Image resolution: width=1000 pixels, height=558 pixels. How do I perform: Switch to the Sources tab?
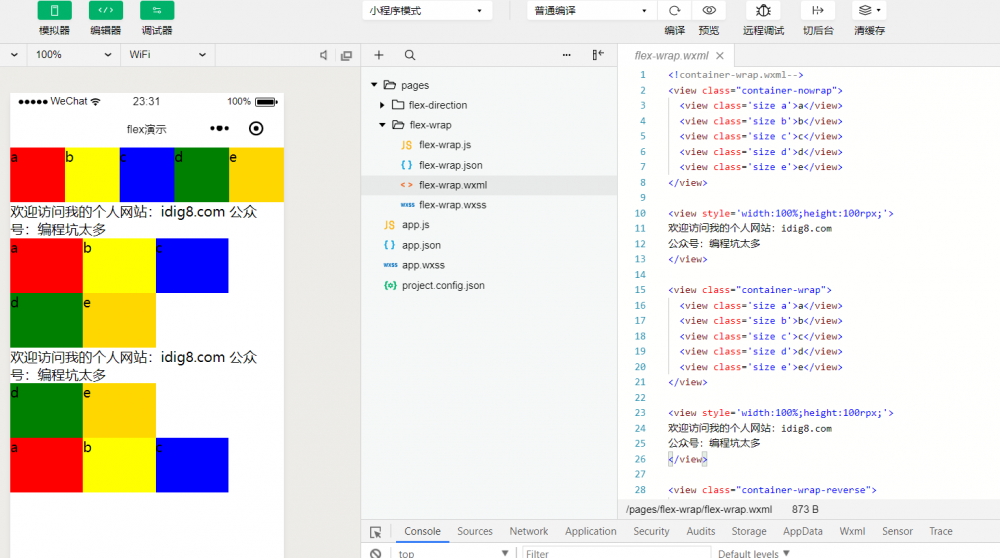pos(475,532)
